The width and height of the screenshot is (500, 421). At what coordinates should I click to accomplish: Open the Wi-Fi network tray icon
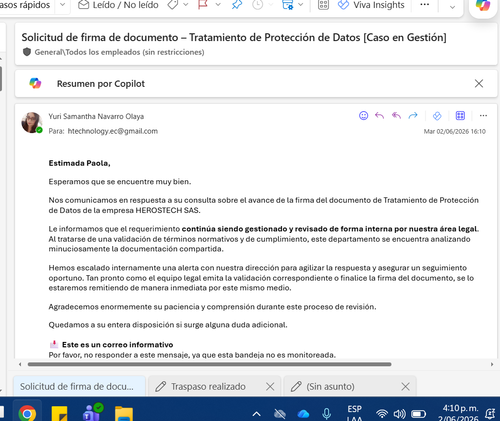pyautogui.click(x=382, y=414)
